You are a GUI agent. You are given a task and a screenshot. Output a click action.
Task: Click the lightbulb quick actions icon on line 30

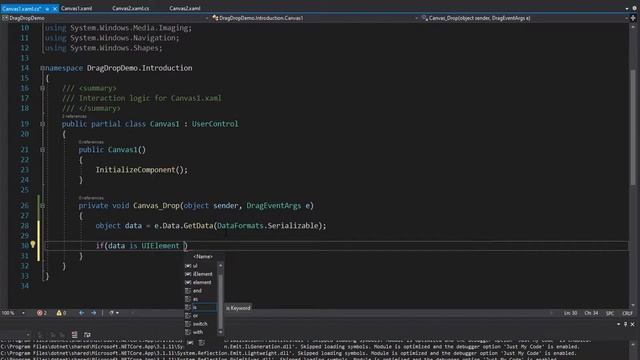click(33, 245)
